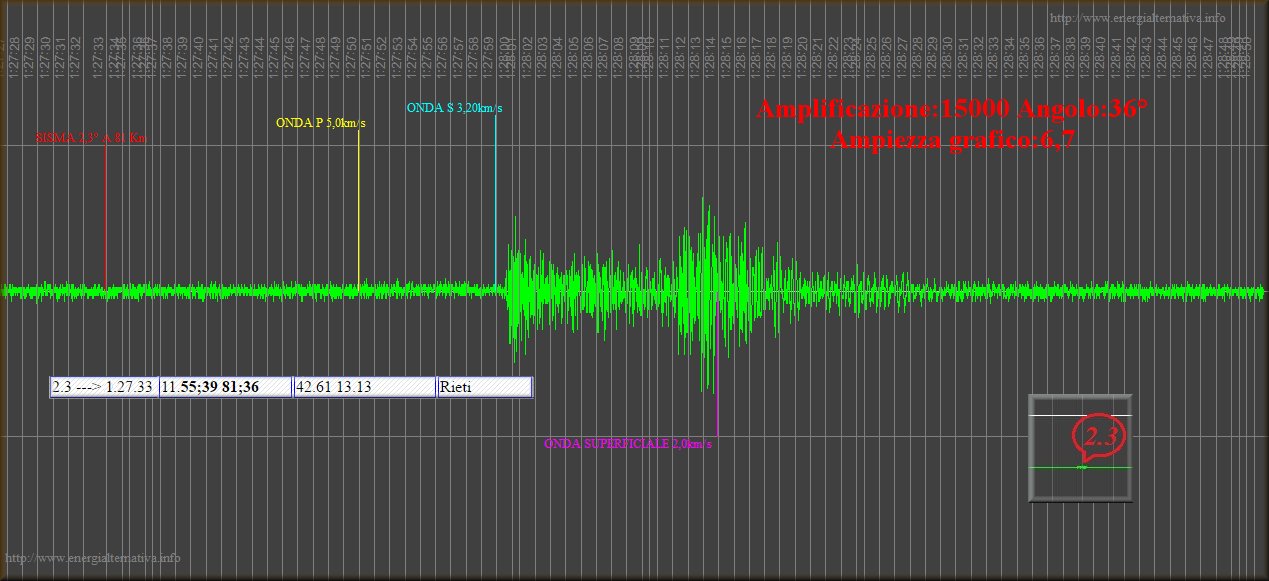This screenshot has height=581, width=1269.
Task: Click the coordinates cell '42.61 13.13'
Action: point(365,387)
